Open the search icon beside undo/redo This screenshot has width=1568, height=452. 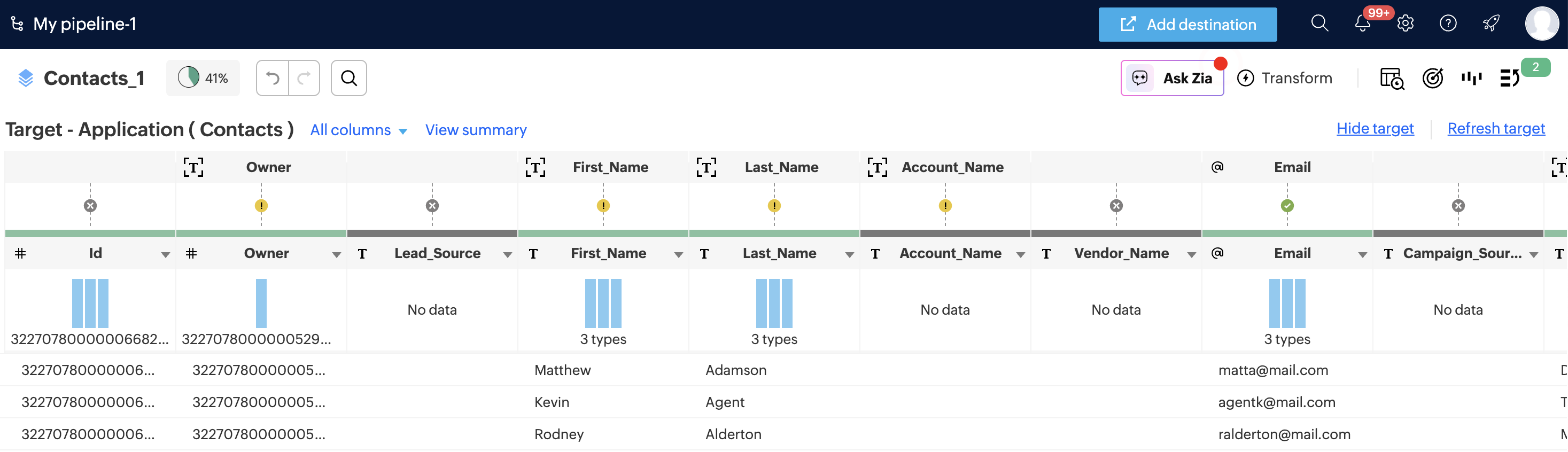click(x=349, y=78)
